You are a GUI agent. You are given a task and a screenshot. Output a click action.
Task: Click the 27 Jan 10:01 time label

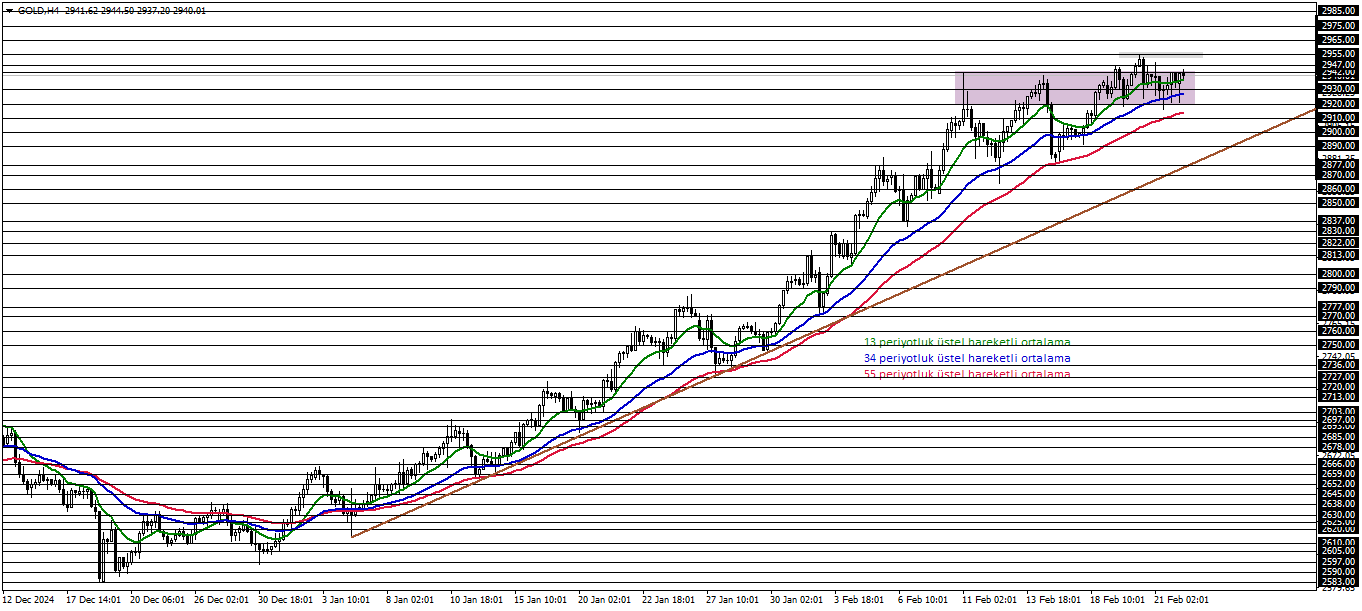733,600
